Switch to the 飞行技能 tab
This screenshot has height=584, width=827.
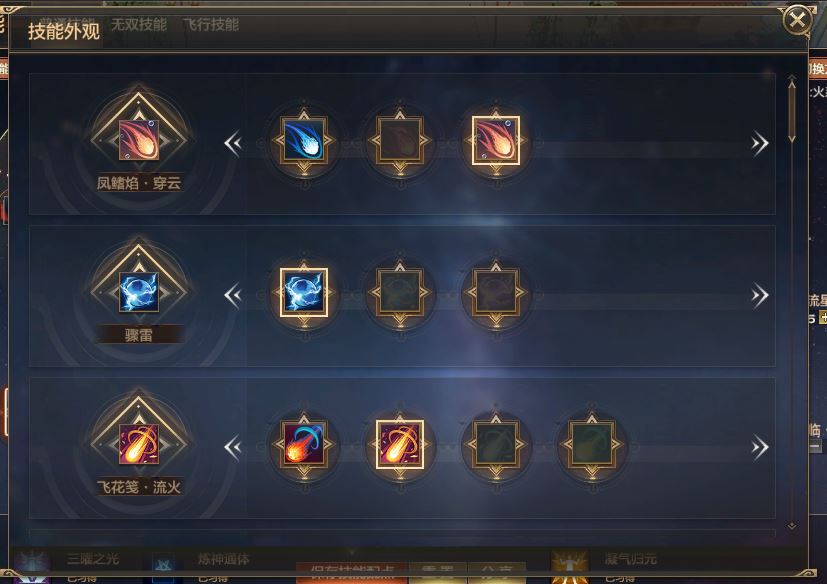pyautogui.click(x=211, y=24)
